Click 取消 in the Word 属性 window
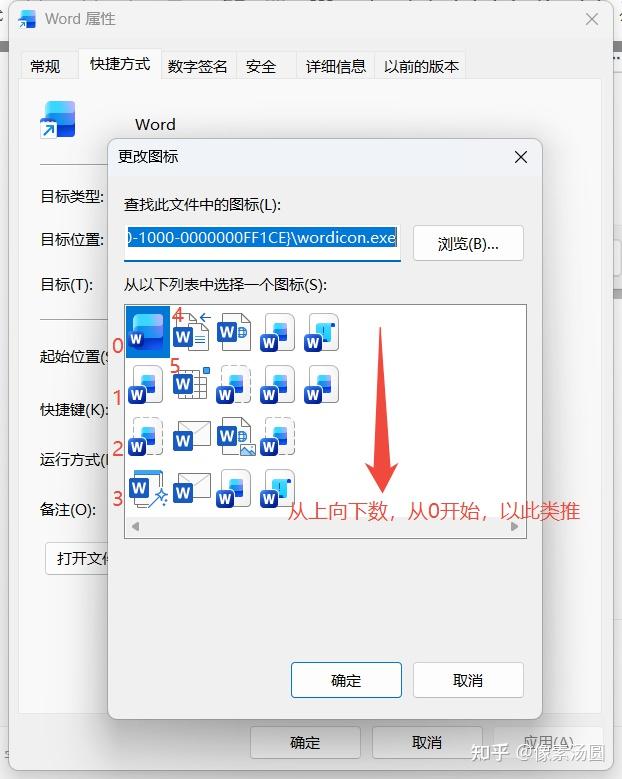Viewport: 622px width, 779px height. [427, 743]
